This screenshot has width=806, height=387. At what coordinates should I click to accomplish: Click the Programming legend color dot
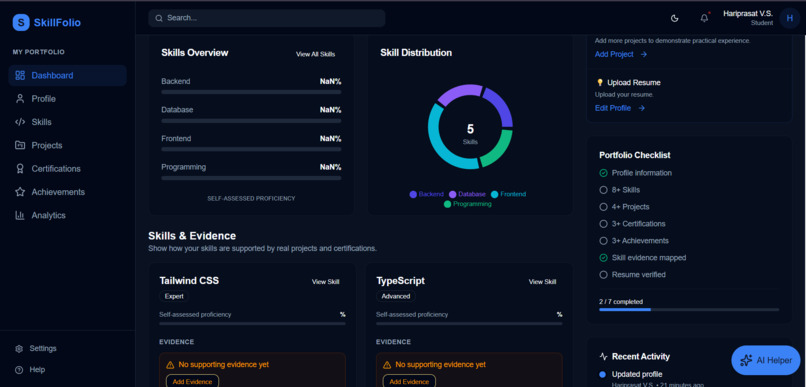coord(448,204)
